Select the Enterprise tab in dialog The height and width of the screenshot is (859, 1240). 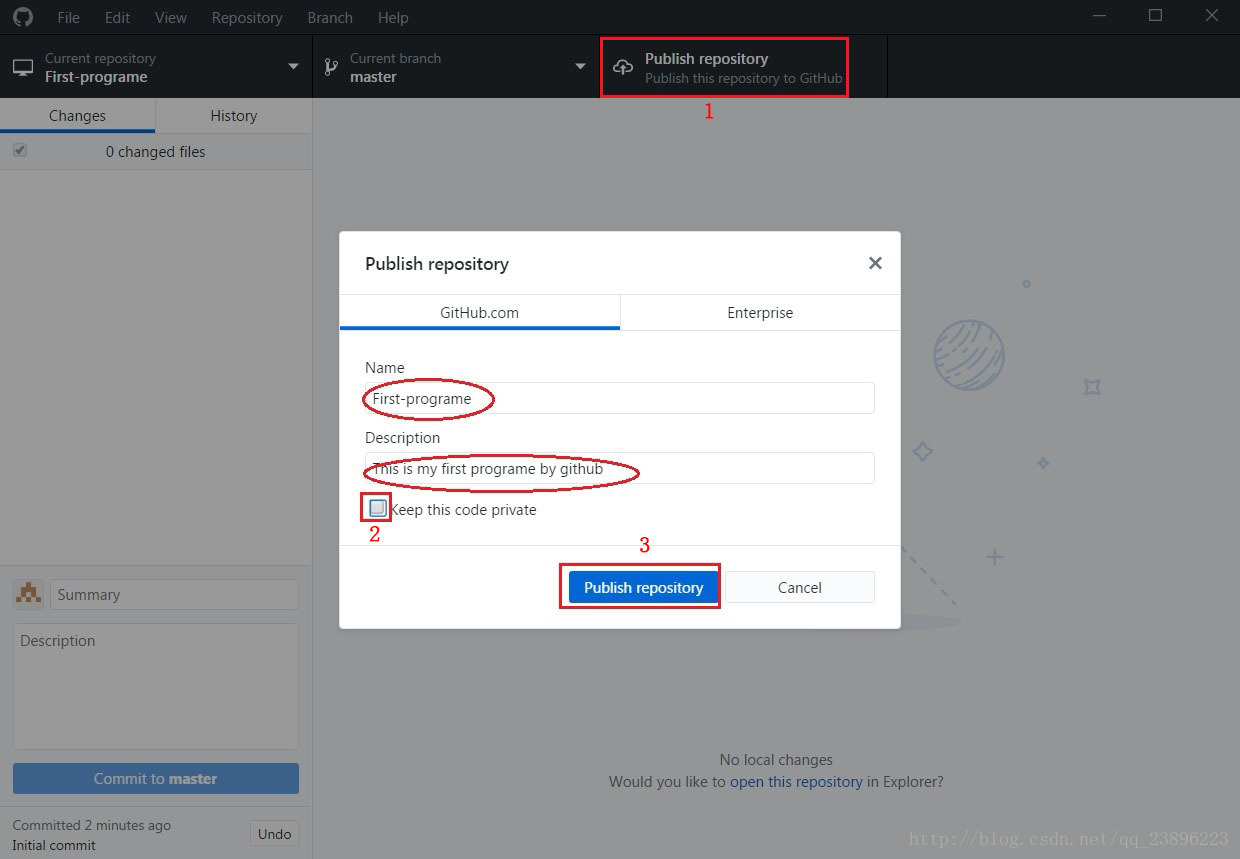[x=760, y=312]
